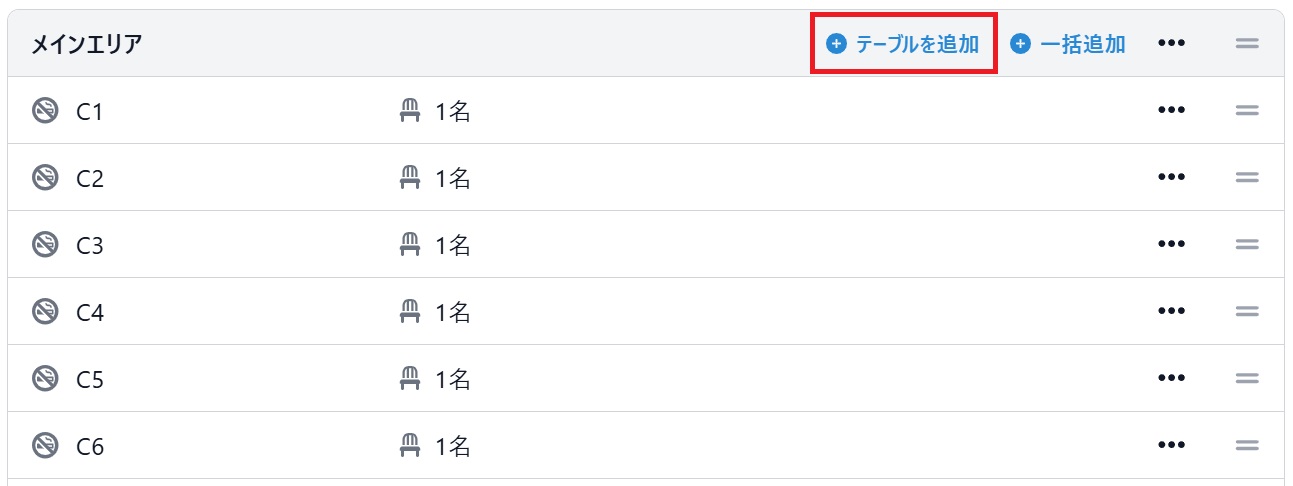Open the メインエリア three-dot menu
1293x486 pixels.
tap(1171, 44)
